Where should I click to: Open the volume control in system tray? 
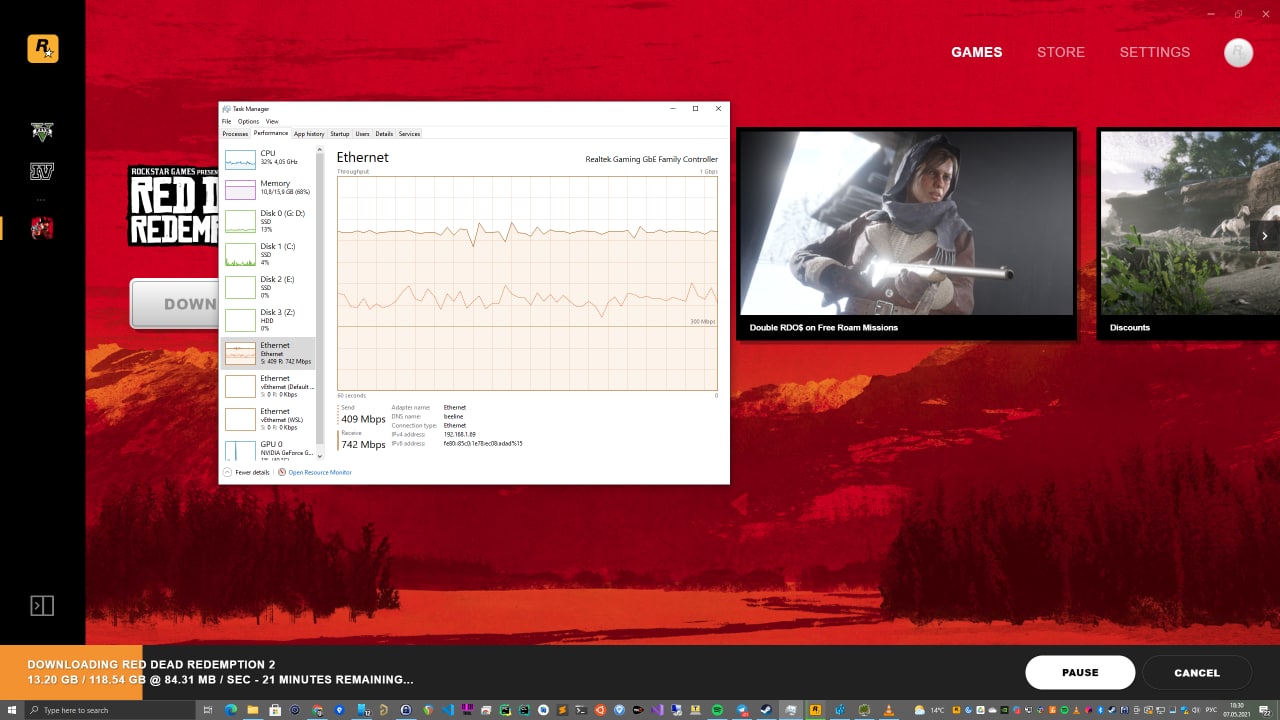(x=1196, y=710)
